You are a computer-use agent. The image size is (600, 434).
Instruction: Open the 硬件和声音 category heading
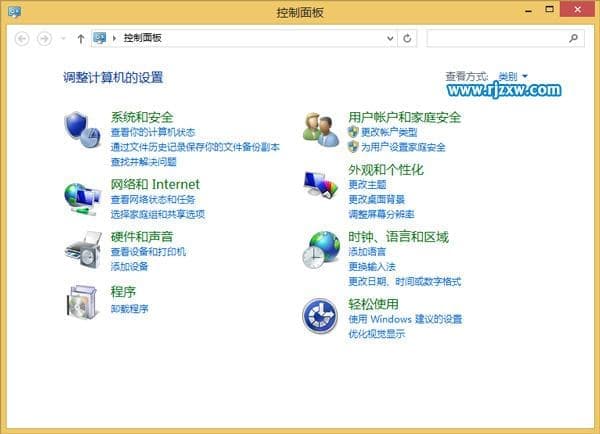[x=142, y=237]
